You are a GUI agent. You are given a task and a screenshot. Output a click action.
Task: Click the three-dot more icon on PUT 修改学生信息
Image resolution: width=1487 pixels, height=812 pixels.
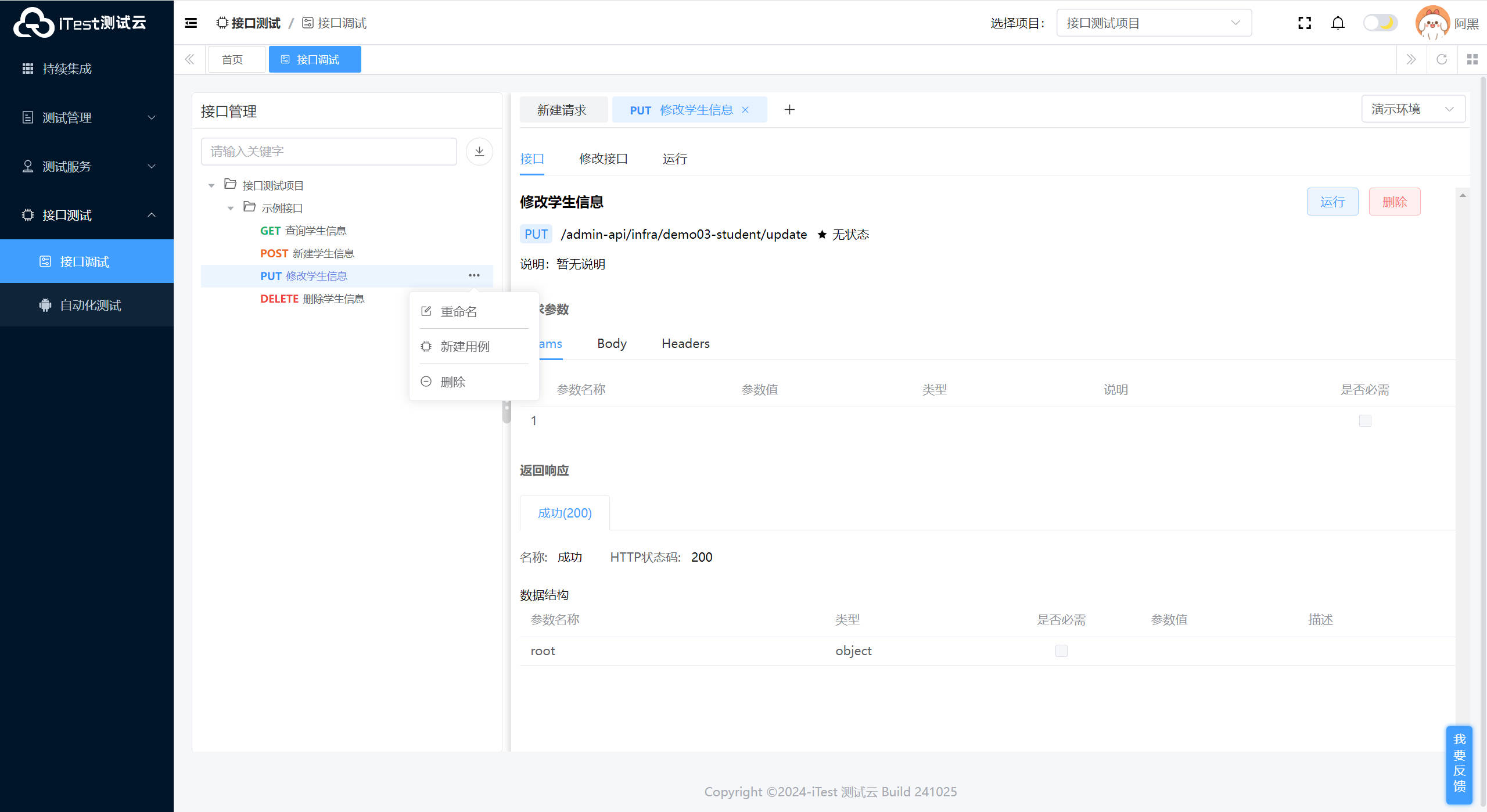pos(474,276)
